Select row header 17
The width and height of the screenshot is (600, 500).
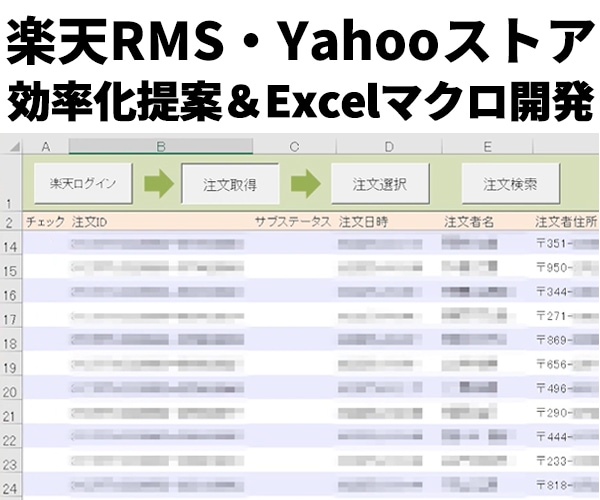point(11,316)
